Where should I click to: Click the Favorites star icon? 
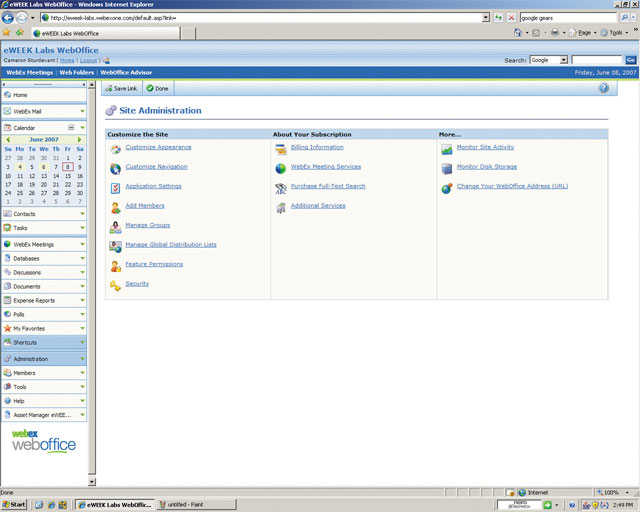click(7, 32)
